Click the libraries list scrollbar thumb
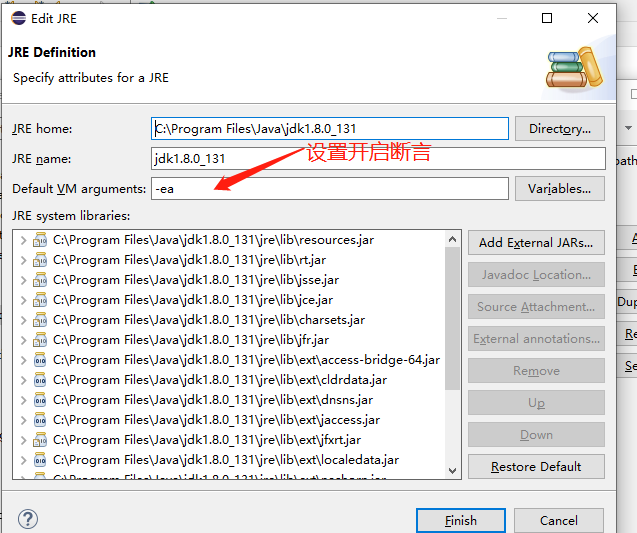 (x=452, y=318)
